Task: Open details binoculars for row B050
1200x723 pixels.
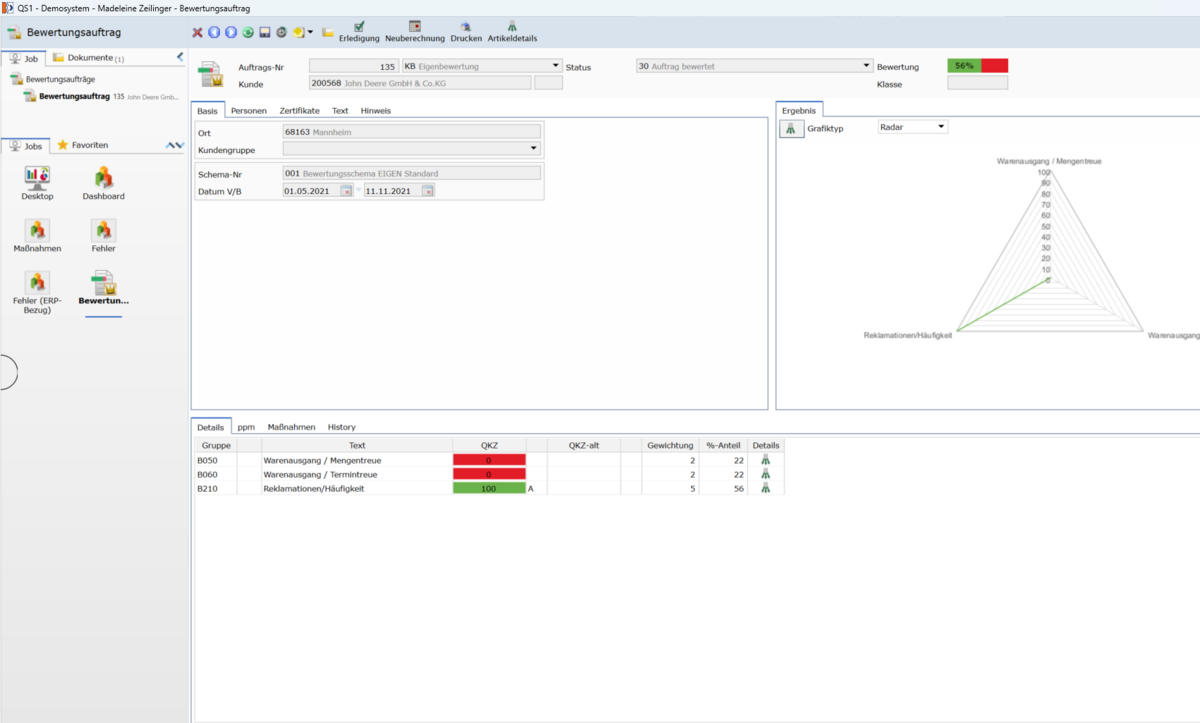Action: 766,460
